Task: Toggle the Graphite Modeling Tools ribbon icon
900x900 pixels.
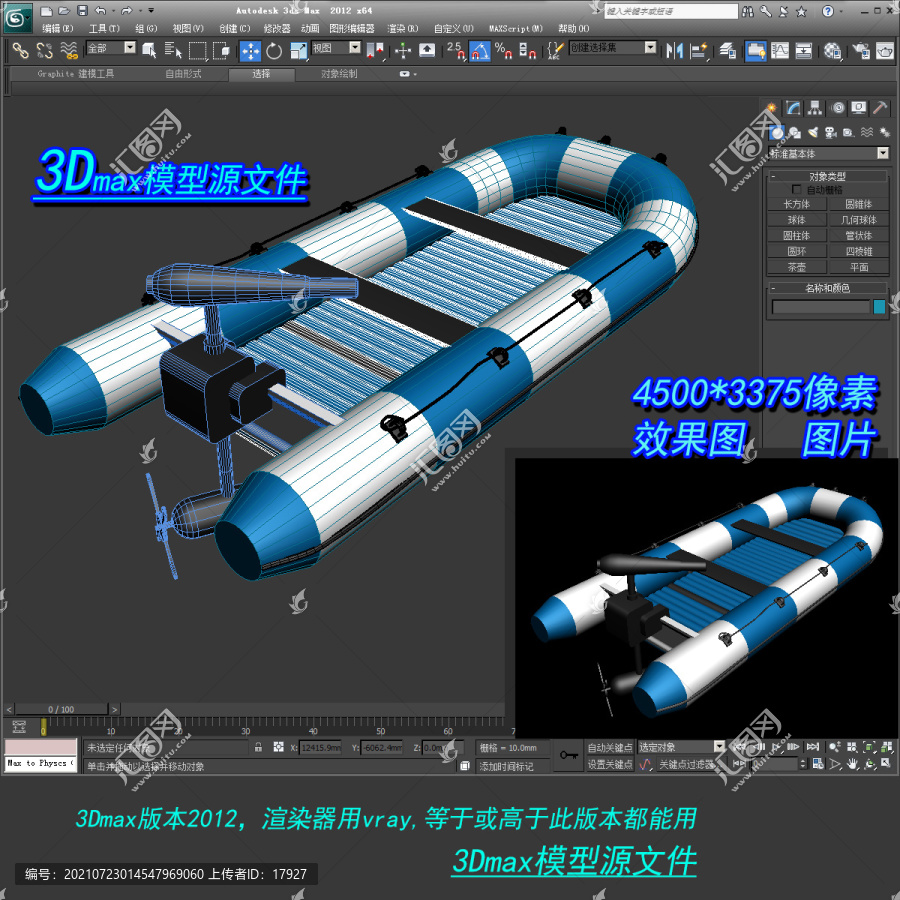Action: (755, 51)
